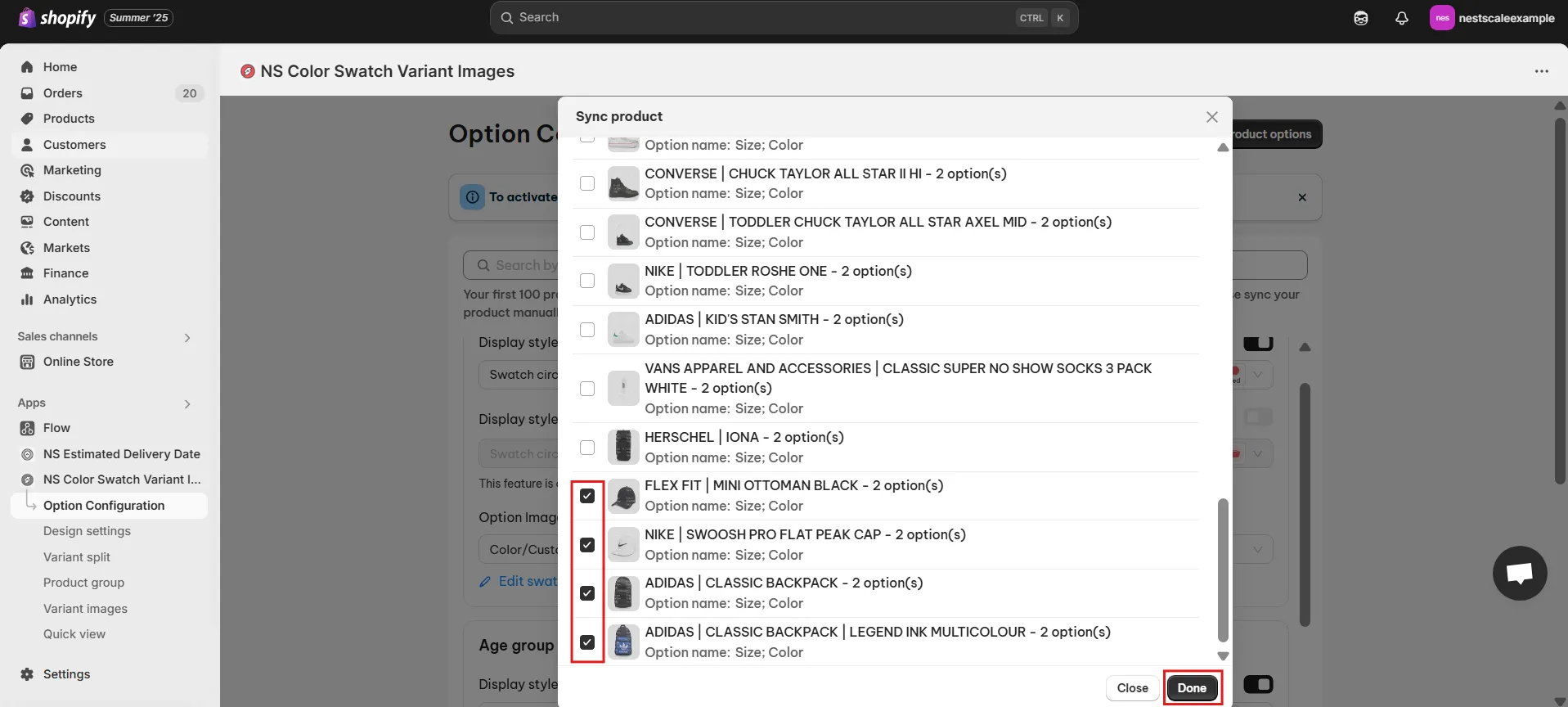
Task: Open Variant split in sidebar
Action: pyautogui.click(x=77, y=557)
